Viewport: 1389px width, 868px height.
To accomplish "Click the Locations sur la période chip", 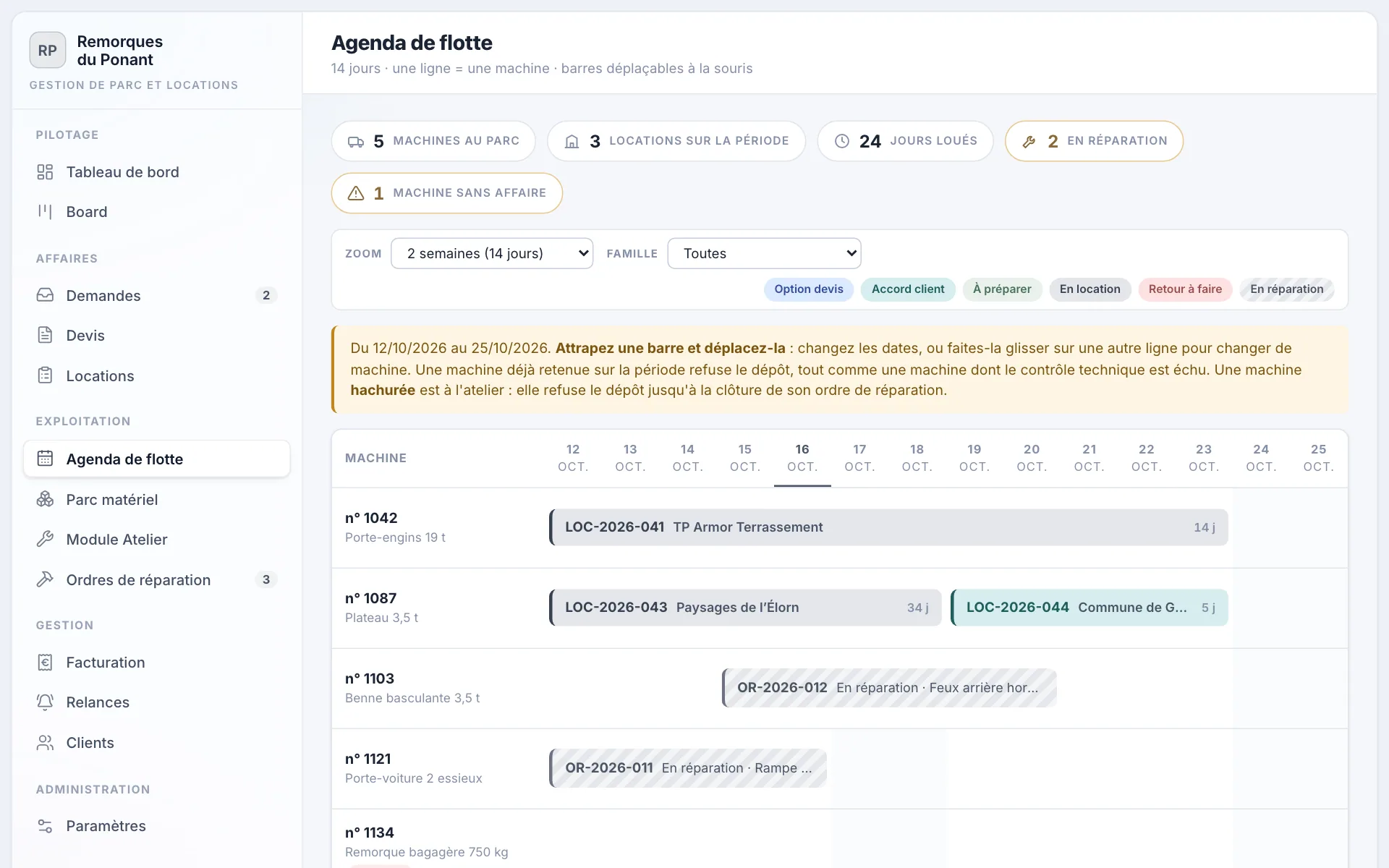I will coord(676,141).
